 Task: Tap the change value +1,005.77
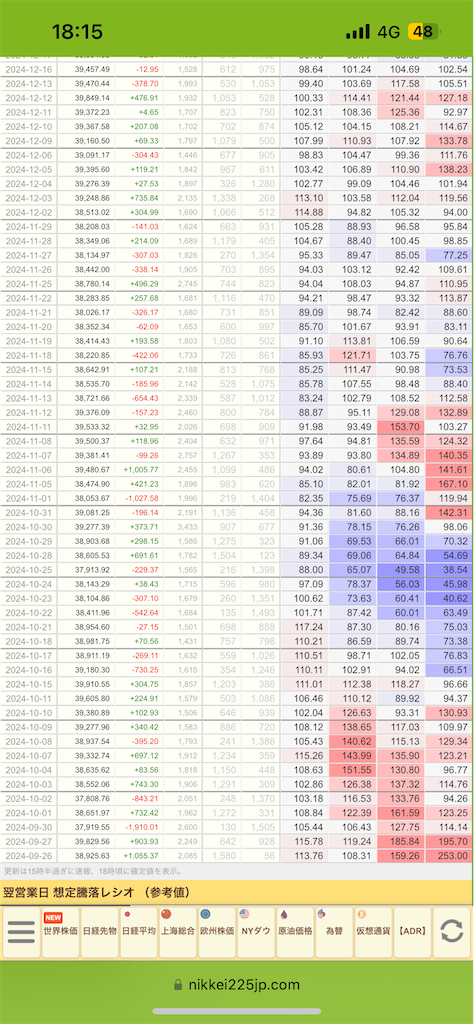coord(142,470)
